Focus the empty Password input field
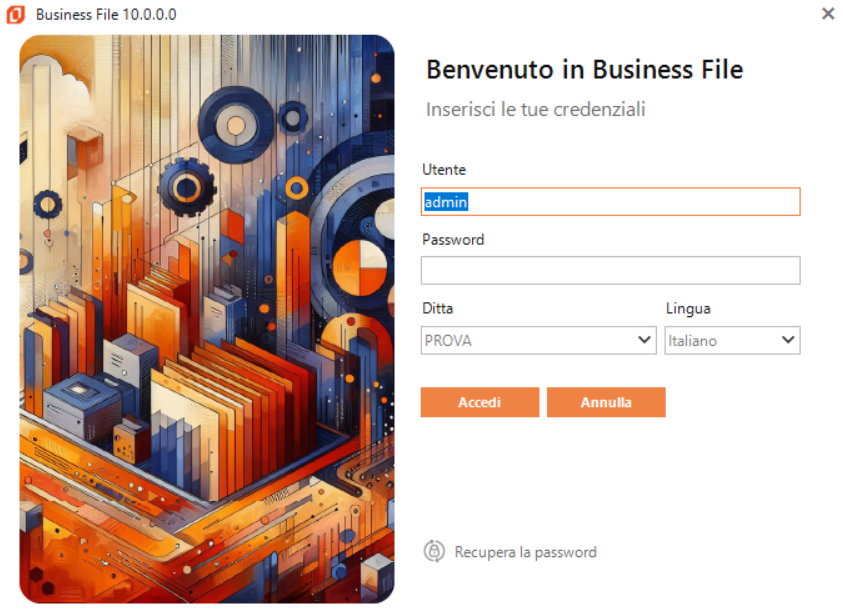 (x=610, y=270)
